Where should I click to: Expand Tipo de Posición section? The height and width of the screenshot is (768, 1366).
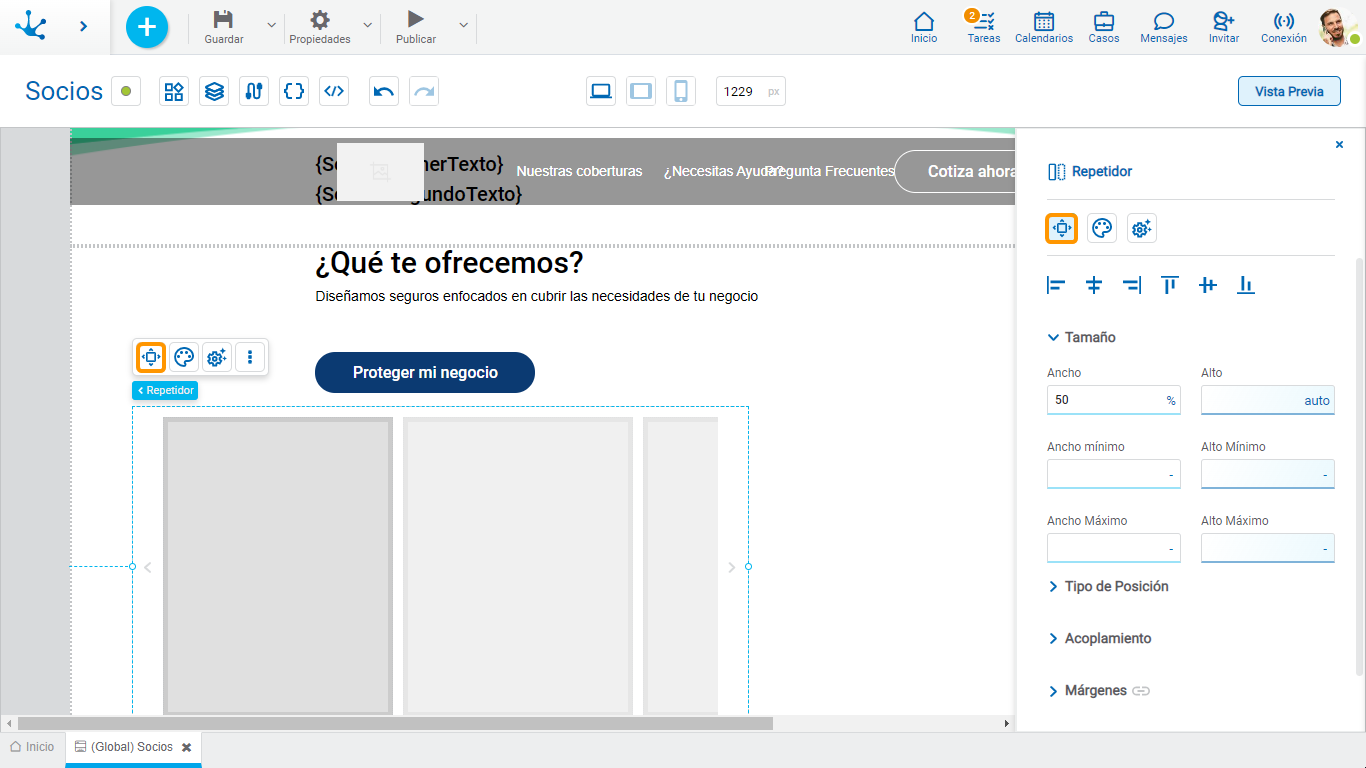click(x=1108, y=586)
